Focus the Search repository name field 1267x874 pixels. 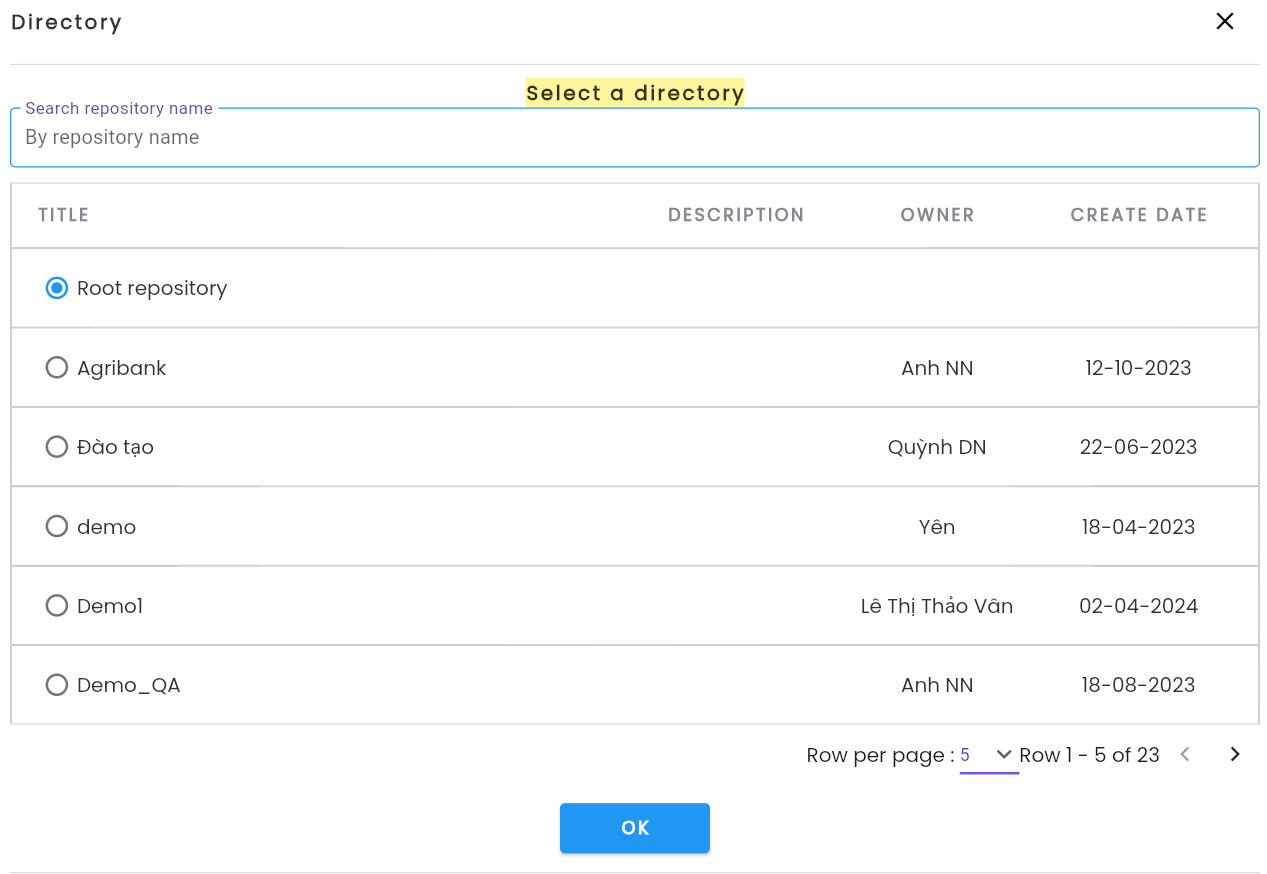635,138
